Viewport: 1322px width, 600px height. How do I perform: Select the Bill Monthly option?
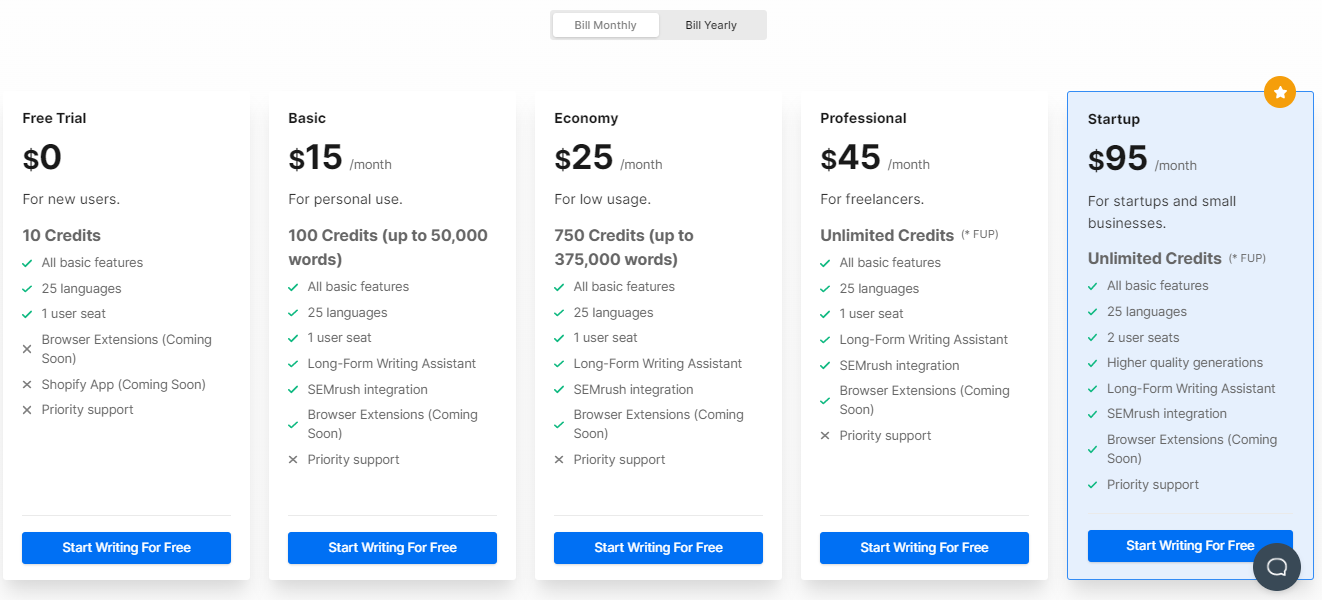(605, 24)
